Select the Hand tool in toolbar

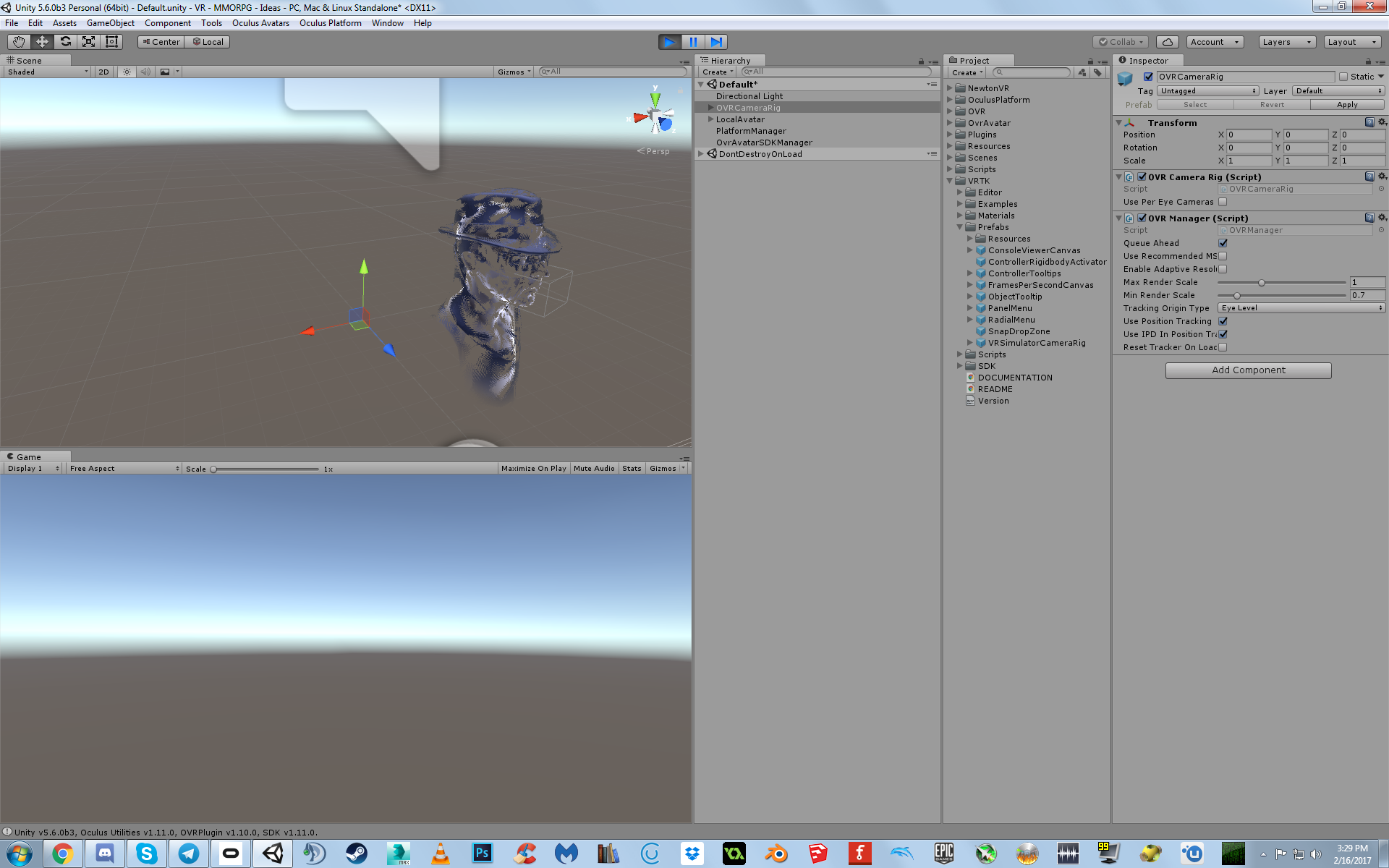pyautogui.click(x=19, y=42)
